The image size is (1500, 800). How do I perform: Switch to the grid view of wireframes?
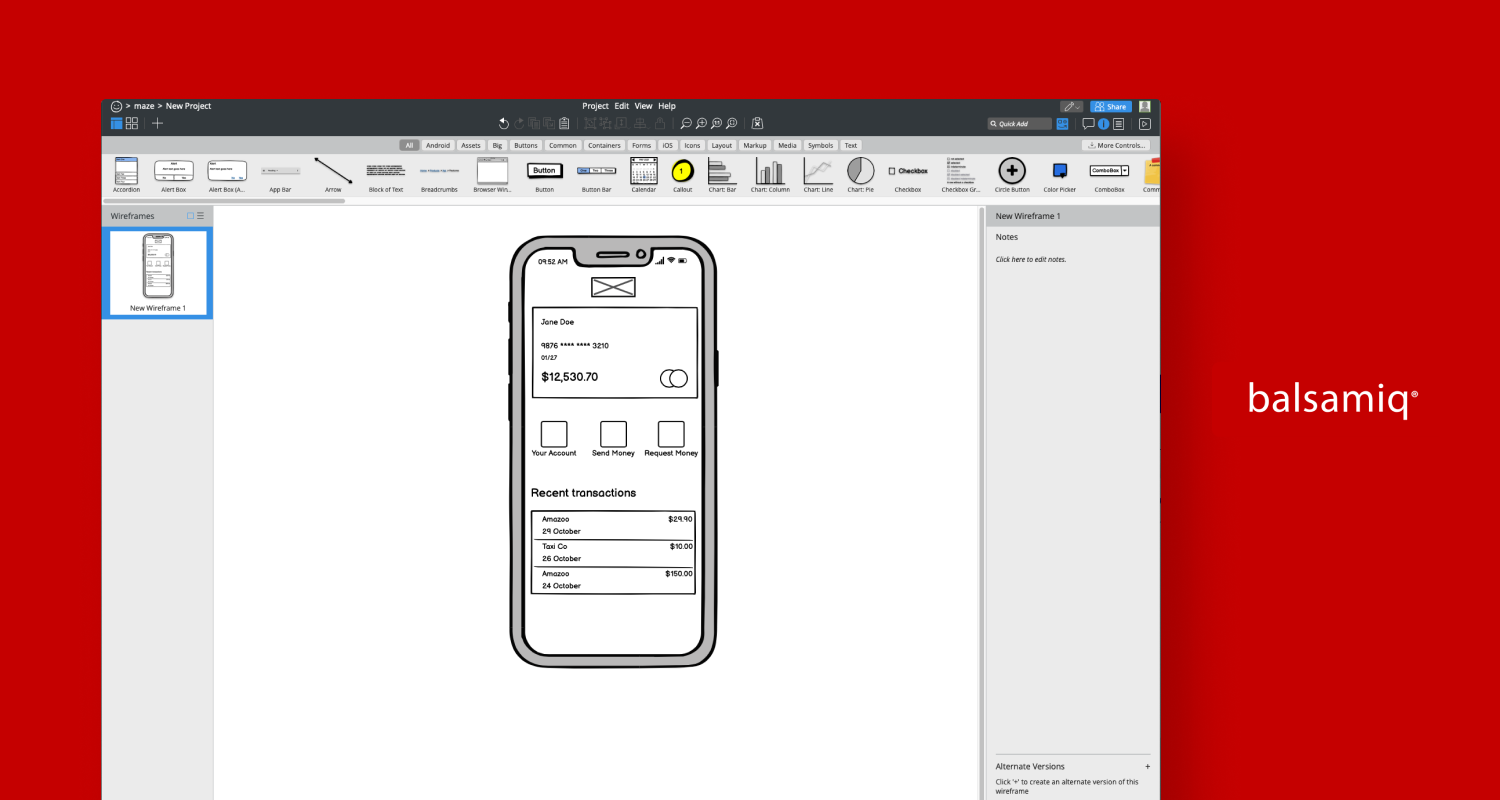point(131,123)
